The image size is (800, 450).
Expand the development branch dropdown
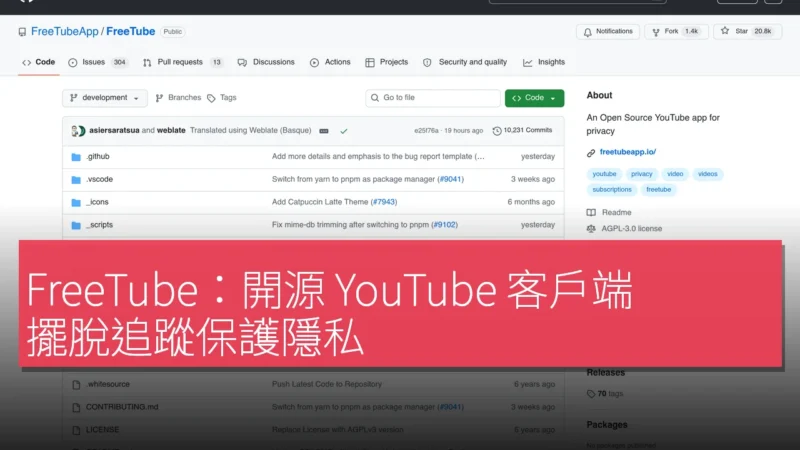[105, 98]
